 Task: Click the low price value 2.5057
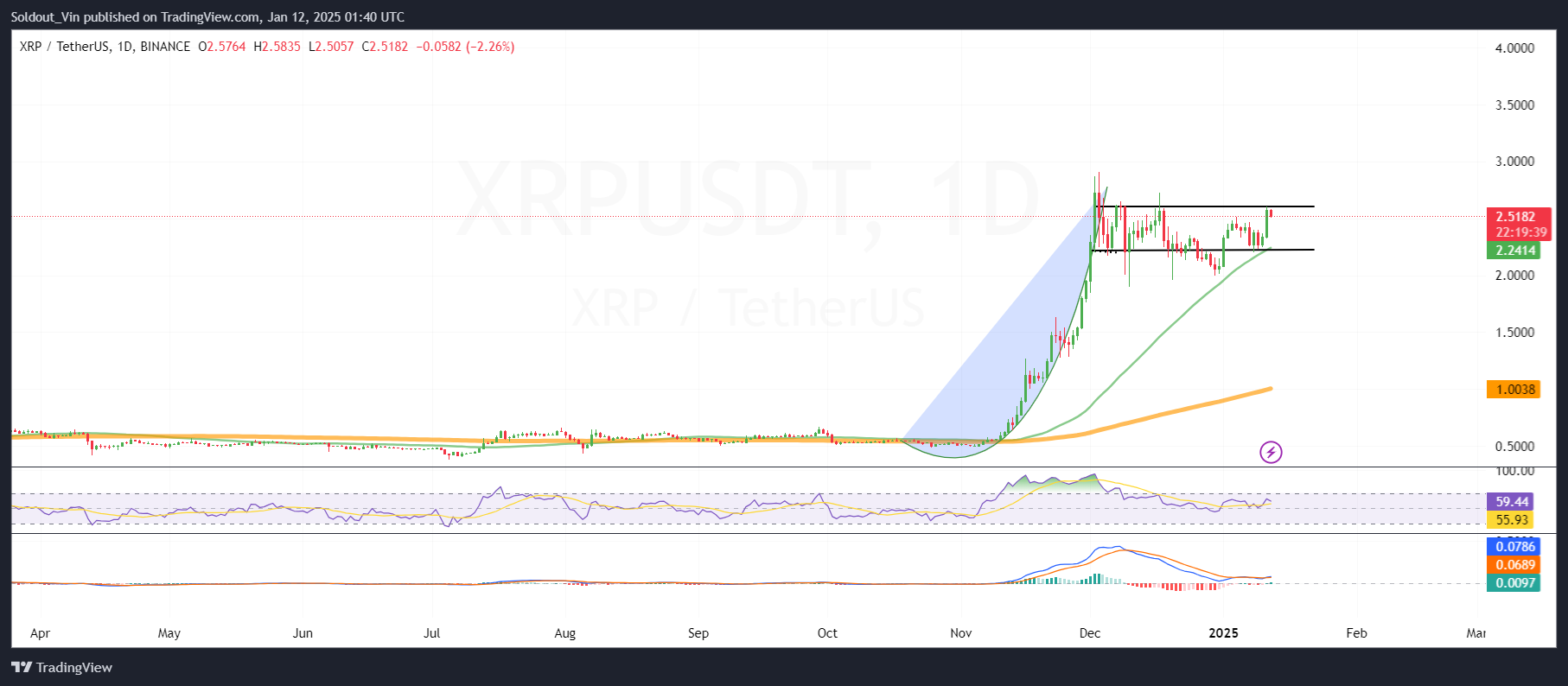click(335, 47)
